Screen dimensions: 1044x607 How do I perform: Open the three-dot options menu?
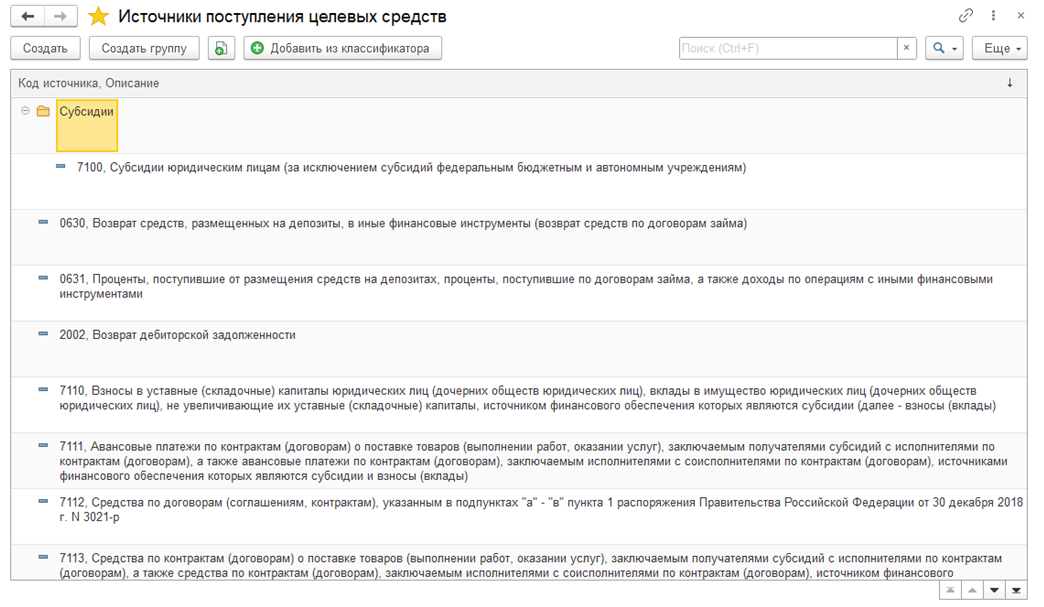pyautogui.click(x=993, y=15)
